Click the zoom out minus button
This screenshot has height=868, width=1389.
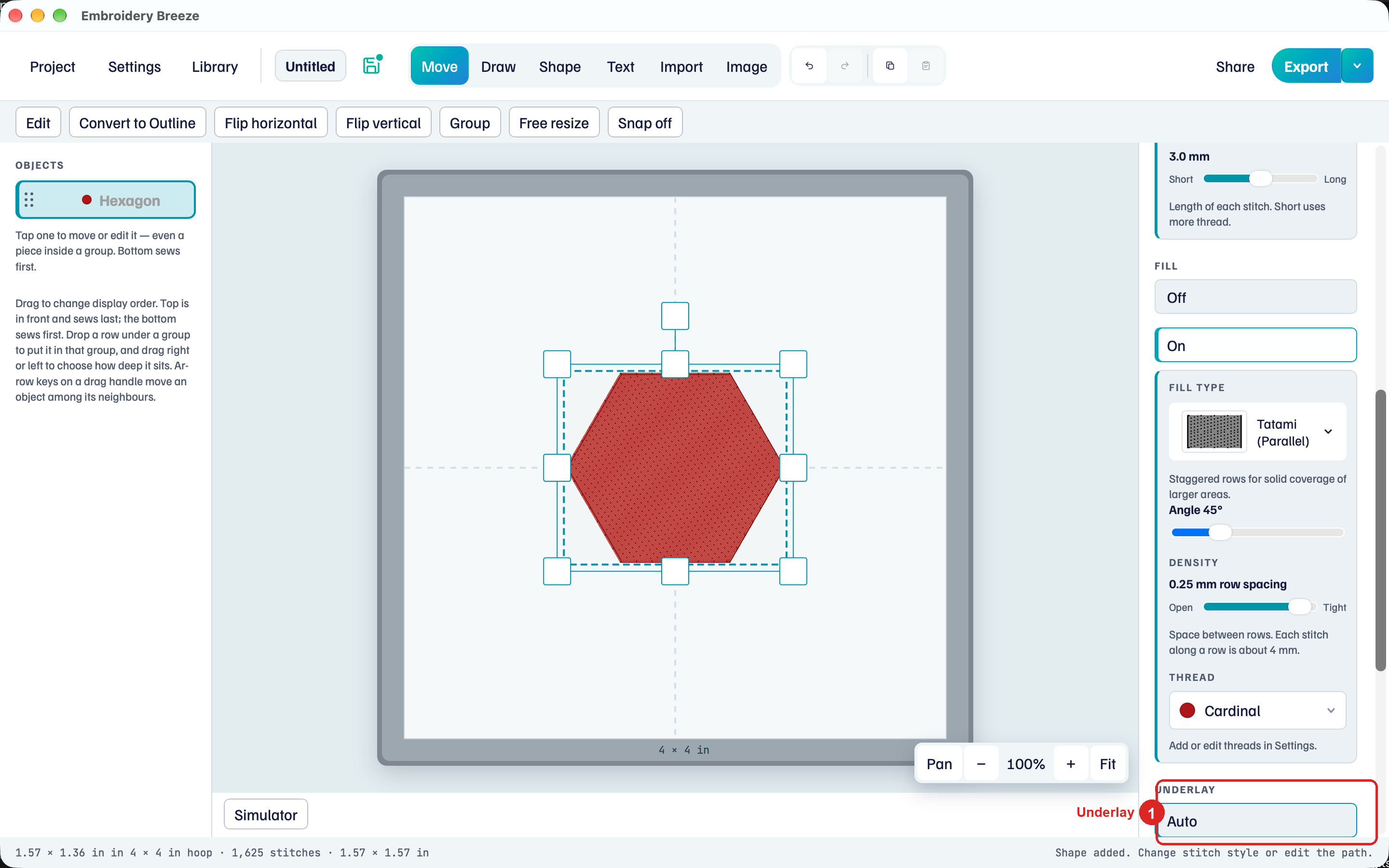[981, 764]
